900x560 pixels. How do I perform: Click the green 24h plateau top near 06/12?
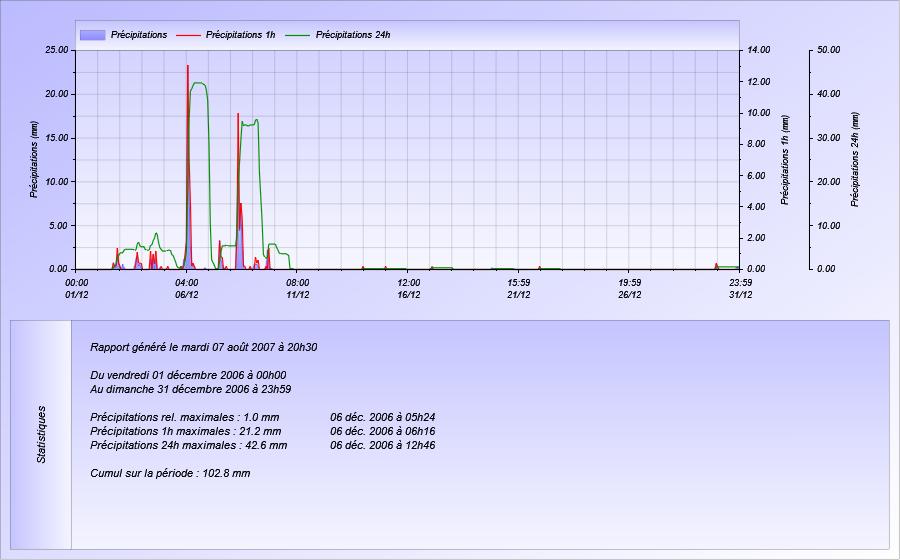point(199,83)
